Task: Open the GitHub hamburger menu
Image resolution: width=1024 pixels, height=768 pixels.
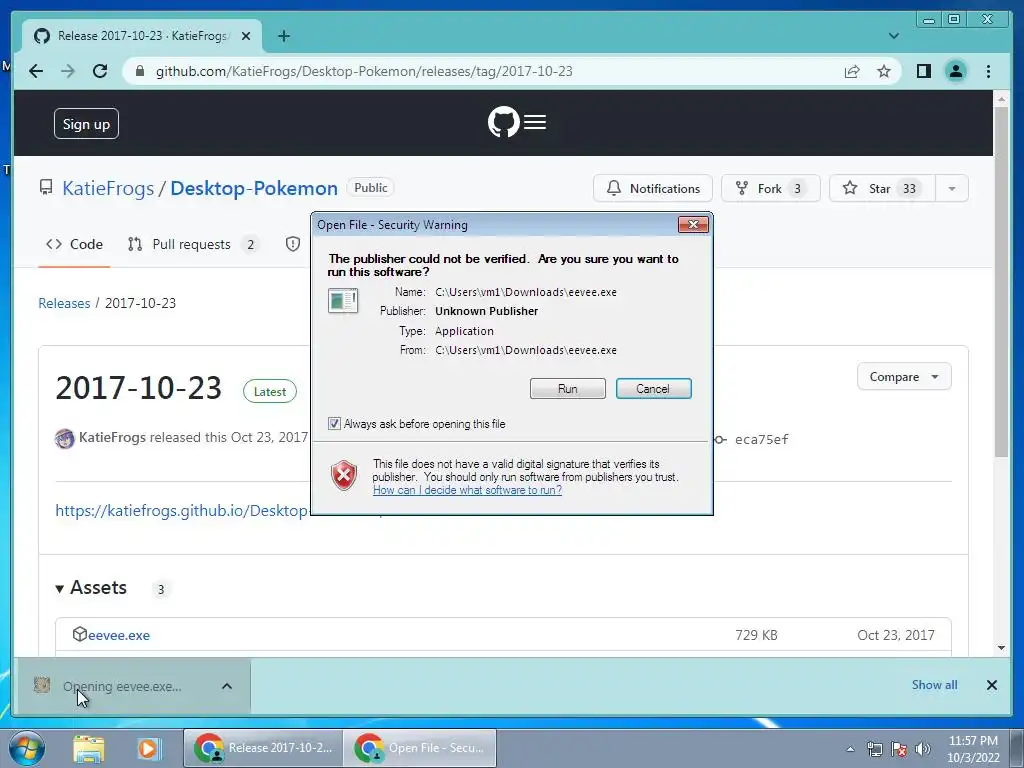Action: tap(535, 122)
